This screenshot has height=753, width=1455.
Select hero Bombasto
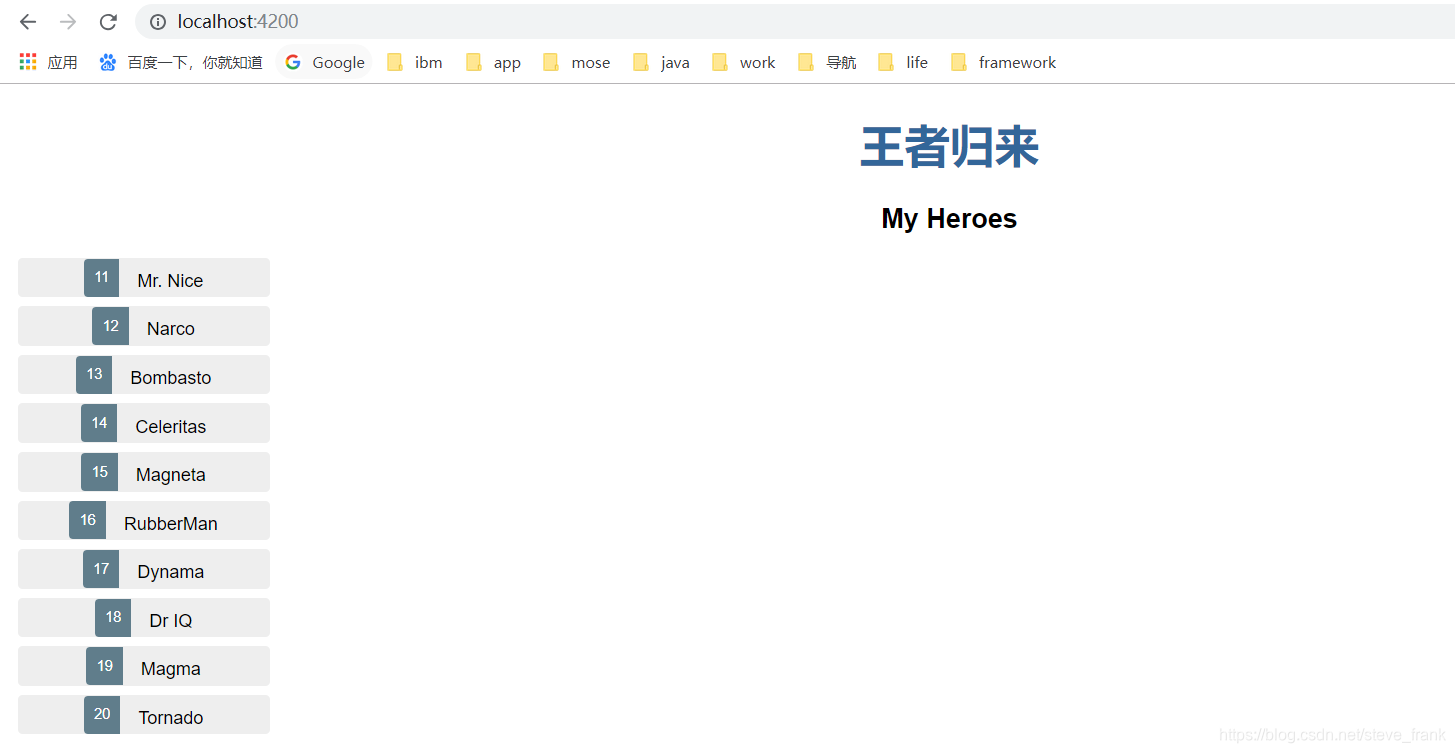144,375
